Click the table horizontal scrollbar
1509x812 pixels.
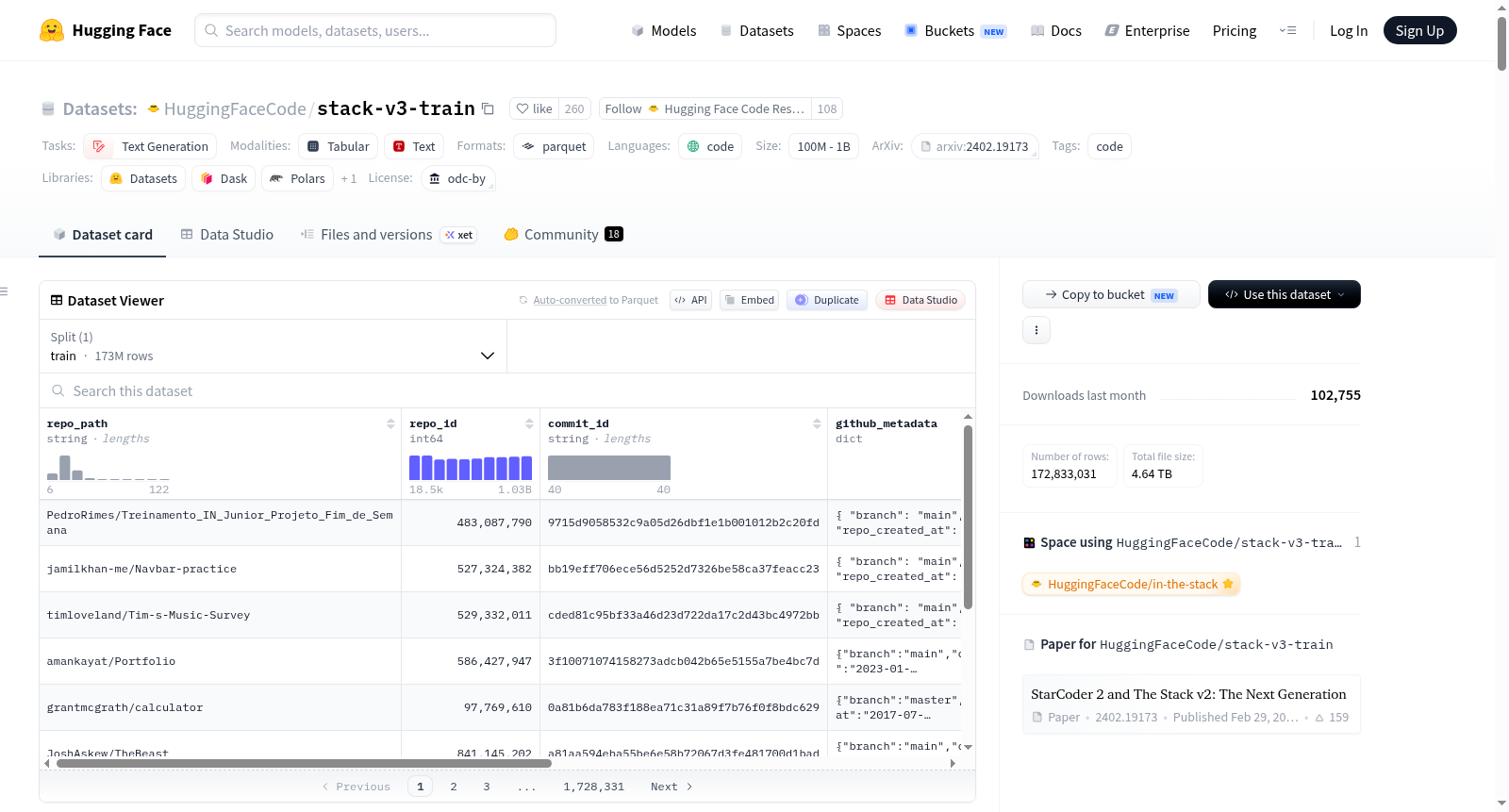tap(304, 763)
